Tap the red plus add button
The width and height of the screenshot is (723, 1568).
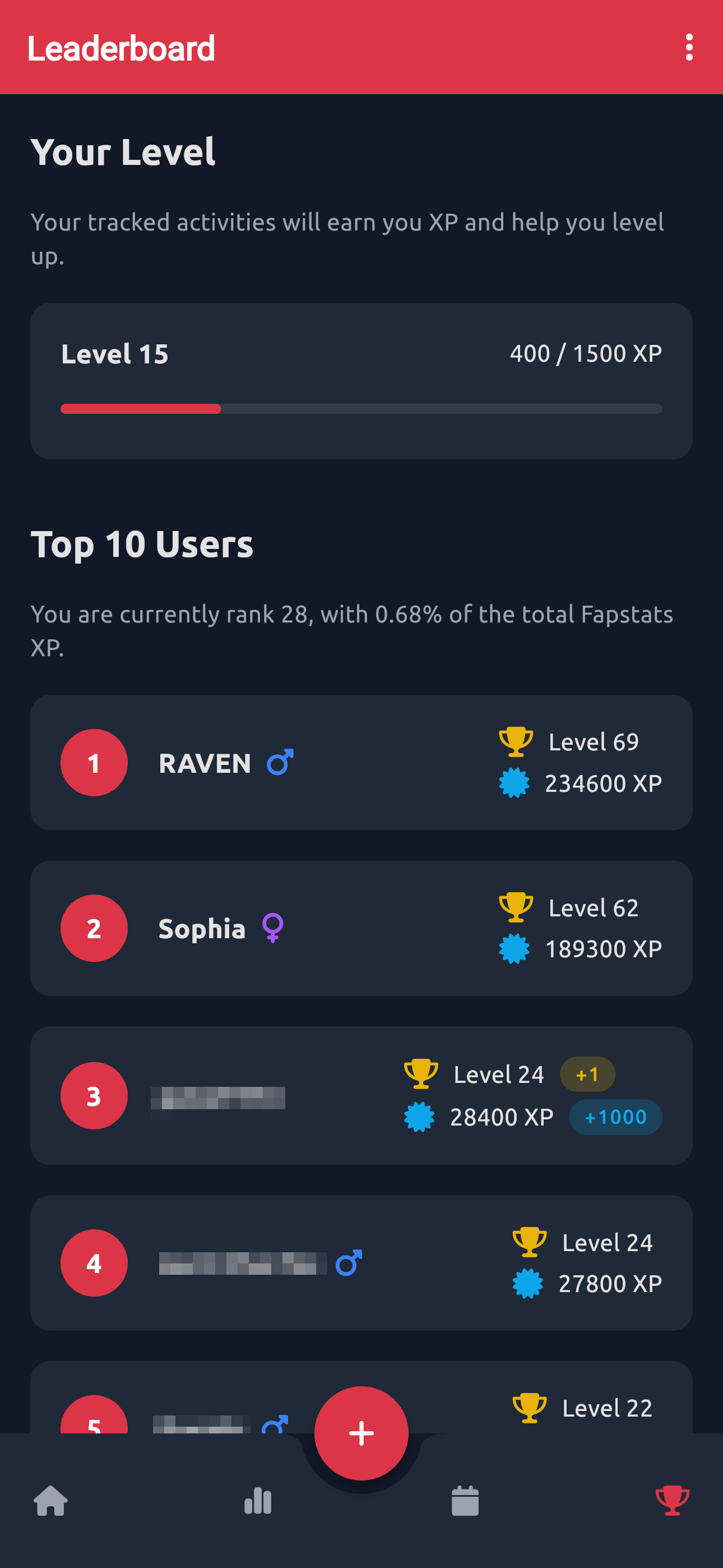pos(361,1432)
